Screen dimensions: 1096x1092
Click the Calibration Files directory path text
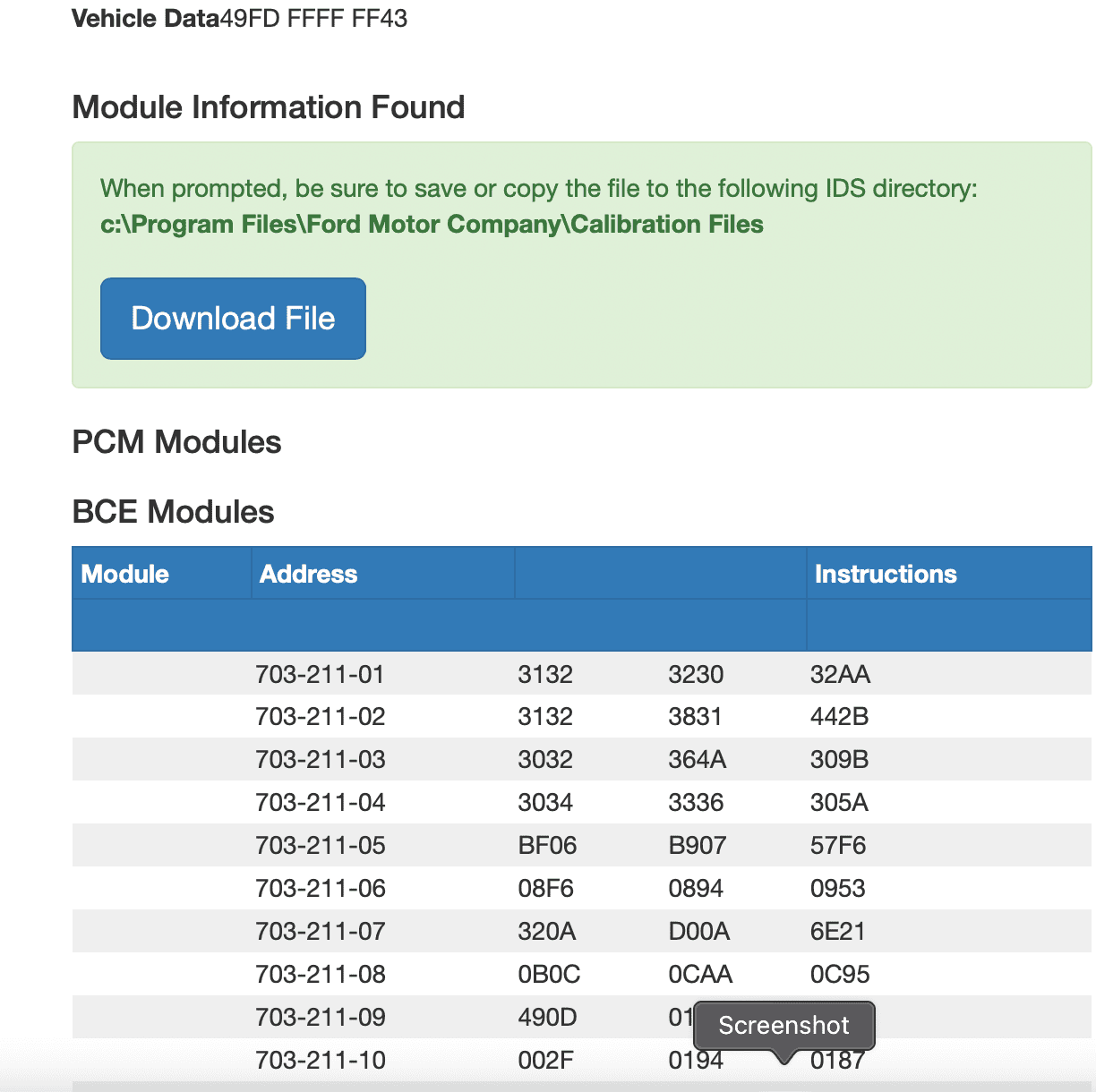pos(432,224)
